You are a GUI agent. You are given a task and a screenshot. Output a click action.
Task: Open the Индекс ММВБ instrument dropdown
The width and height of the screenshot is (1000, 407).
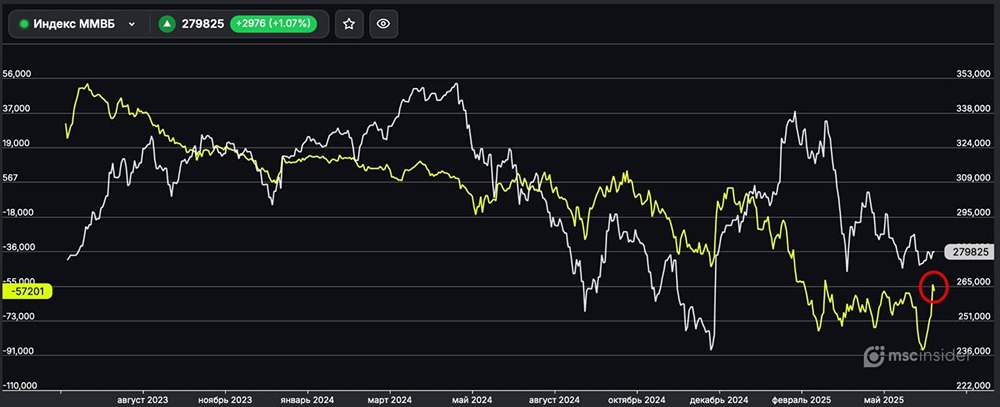[78, 24]
